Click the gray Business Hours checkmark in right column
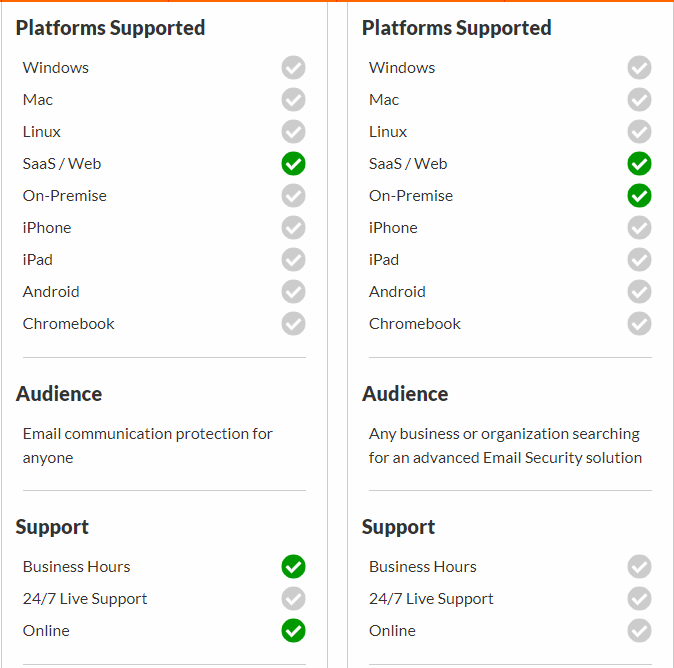The height and width of the screenshot is (668, 674). 639,567
